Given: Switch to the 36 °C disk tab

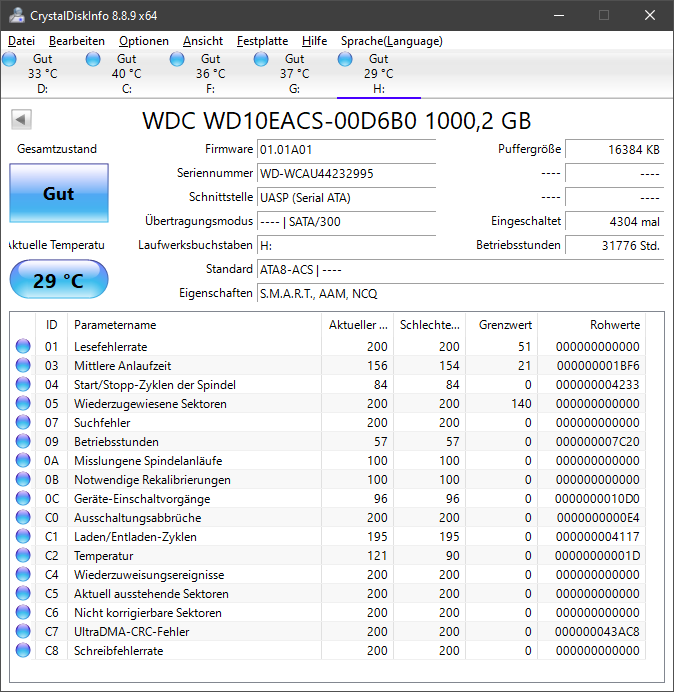Looking at the screenshot, I should point(211,74).
